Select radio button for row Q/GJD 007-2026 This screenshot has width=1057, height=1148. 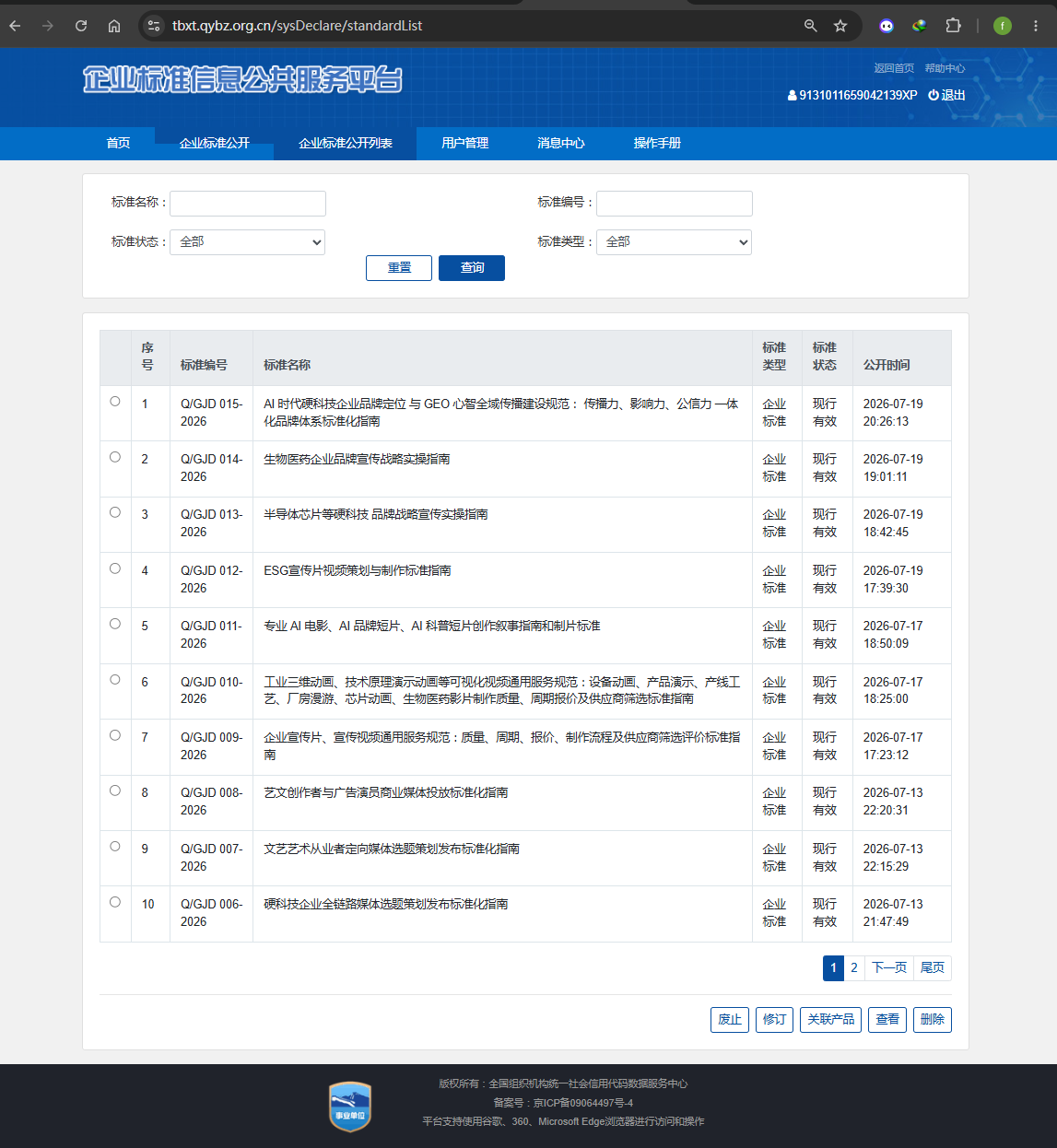pos(115,847)
